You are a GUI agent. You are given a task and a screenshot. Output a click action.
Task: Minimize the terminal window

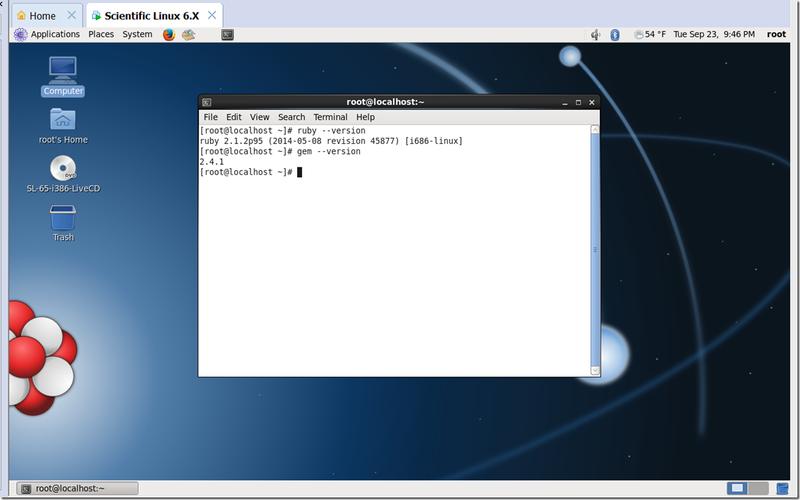565,103
